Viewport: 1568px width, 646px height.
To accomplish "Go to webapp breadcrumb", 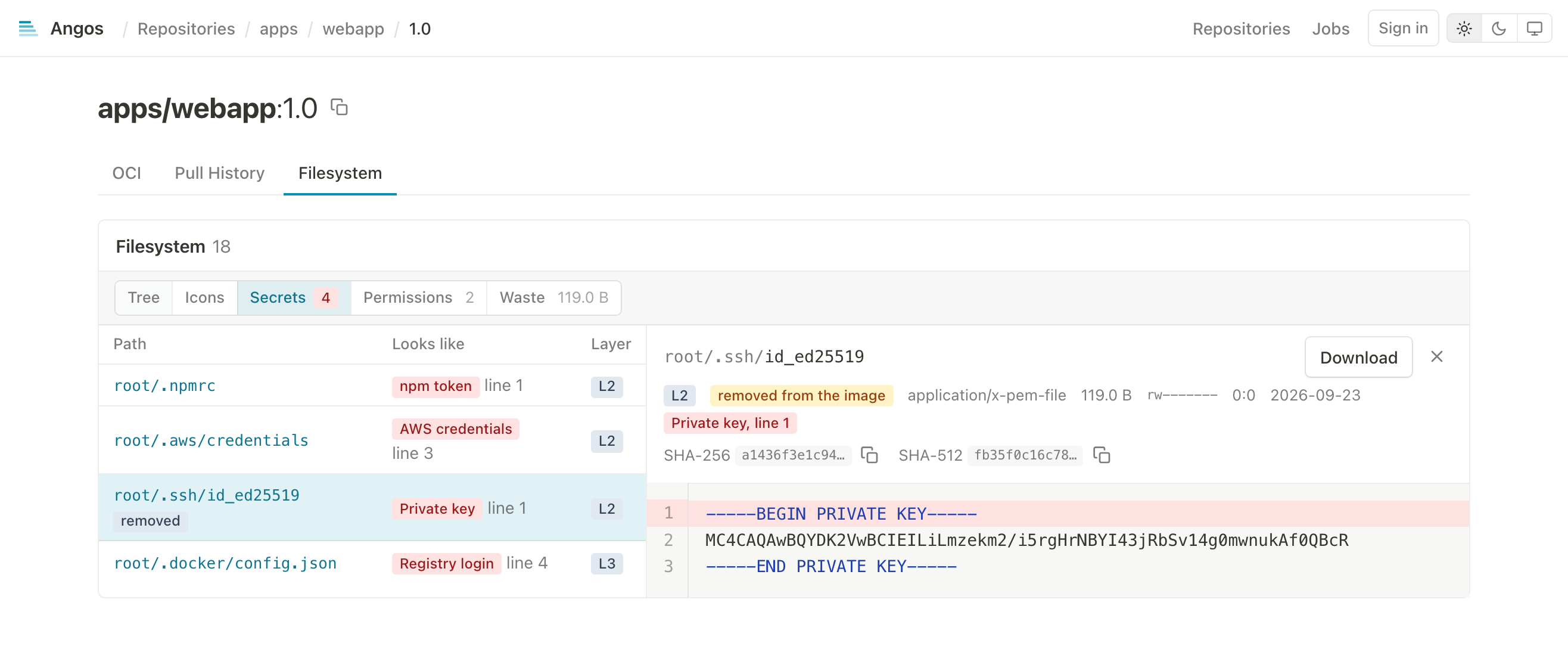I will click(x=353, y=29).
